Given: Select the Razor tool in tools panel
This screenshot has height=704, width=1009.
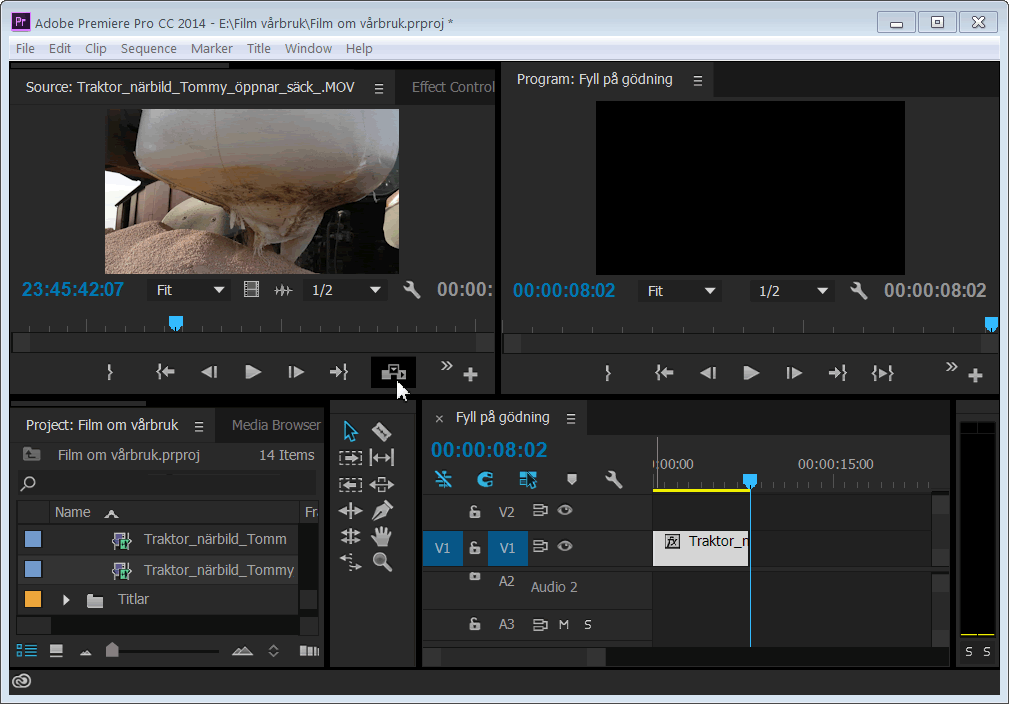Looking at the screenshot, I should click(x=381, y=432).
